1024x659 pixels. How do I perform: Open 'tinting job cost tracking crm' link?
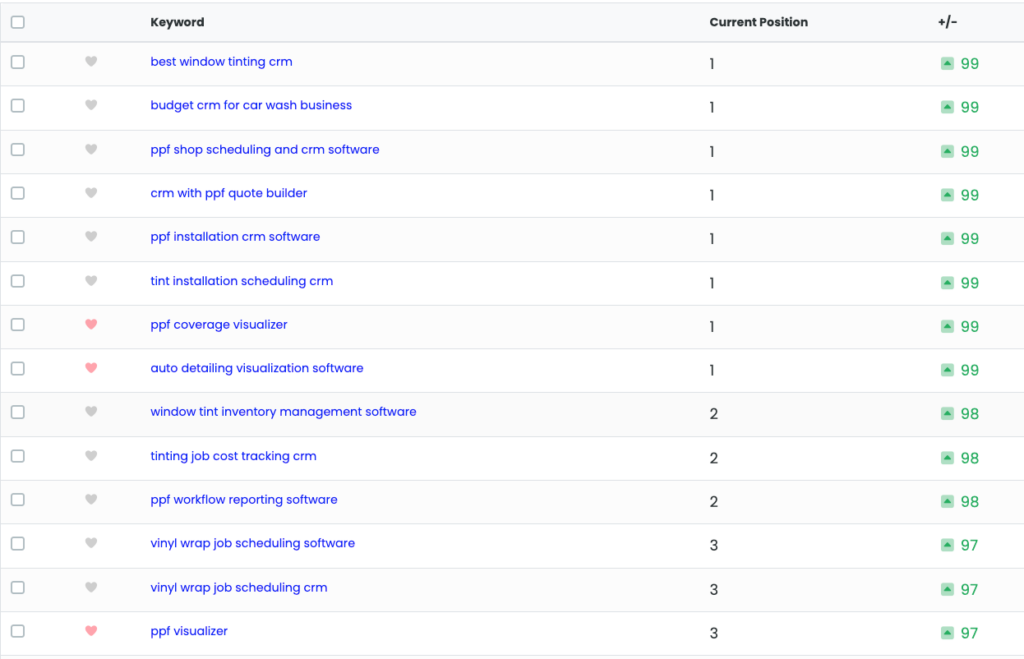click(x=233, y=456)
